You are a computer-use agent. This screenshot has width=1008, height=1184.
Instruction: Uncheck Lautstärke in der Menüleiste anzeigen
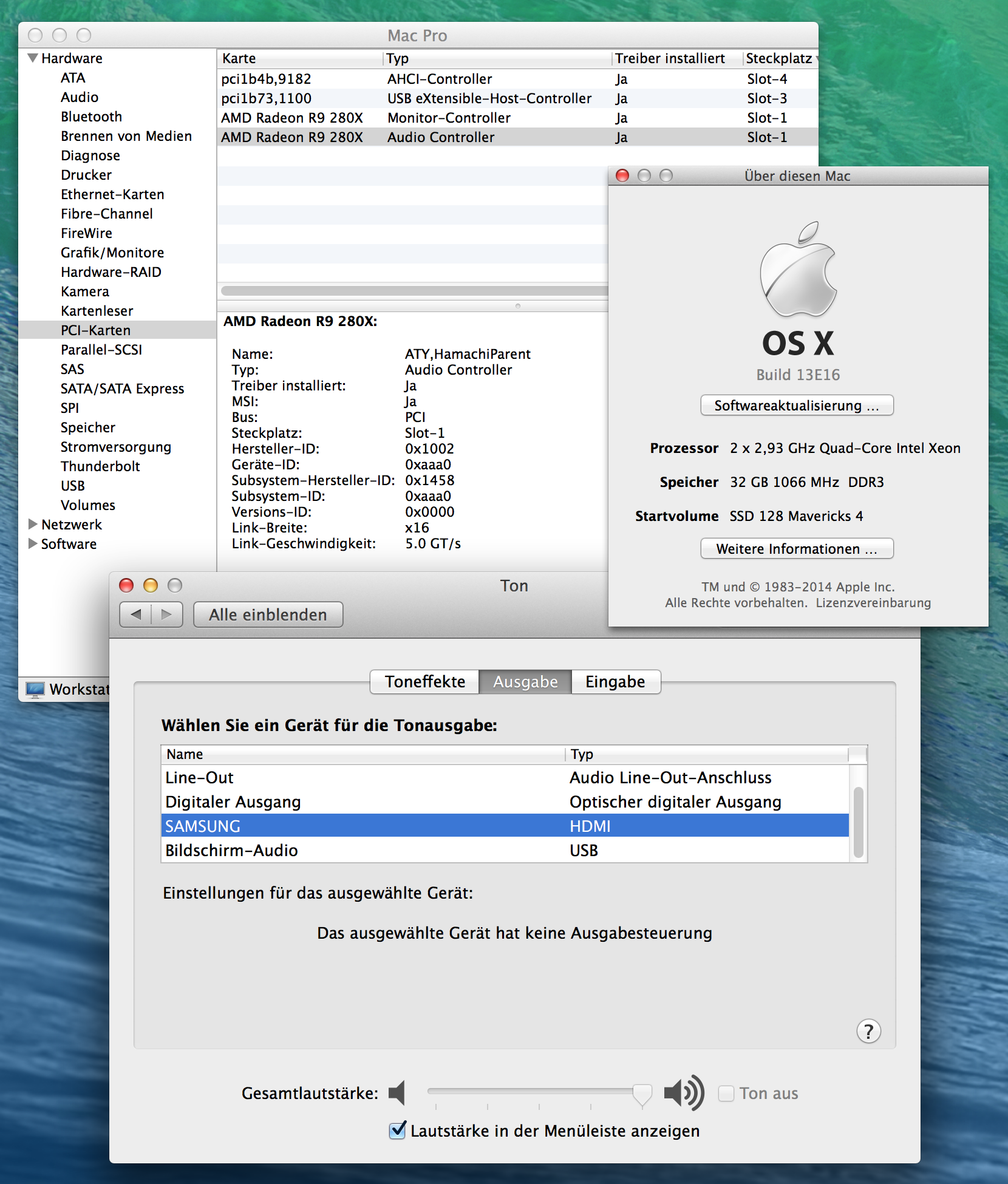pyautogui.click(x=398, y=1131)
